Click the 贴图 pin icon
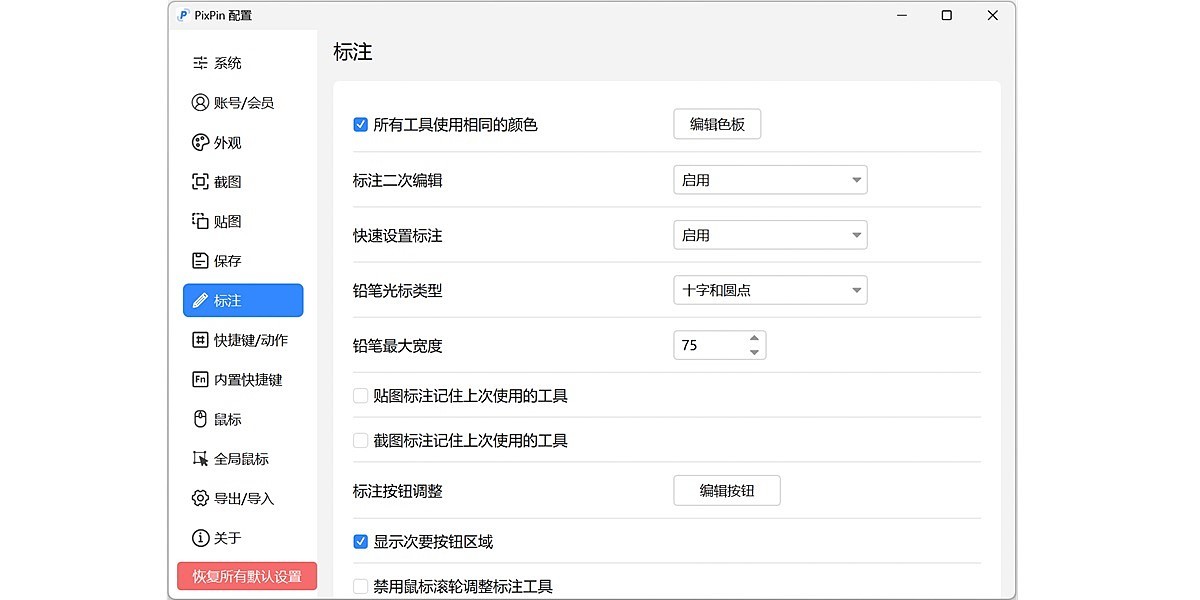 [x=200, y=221]
